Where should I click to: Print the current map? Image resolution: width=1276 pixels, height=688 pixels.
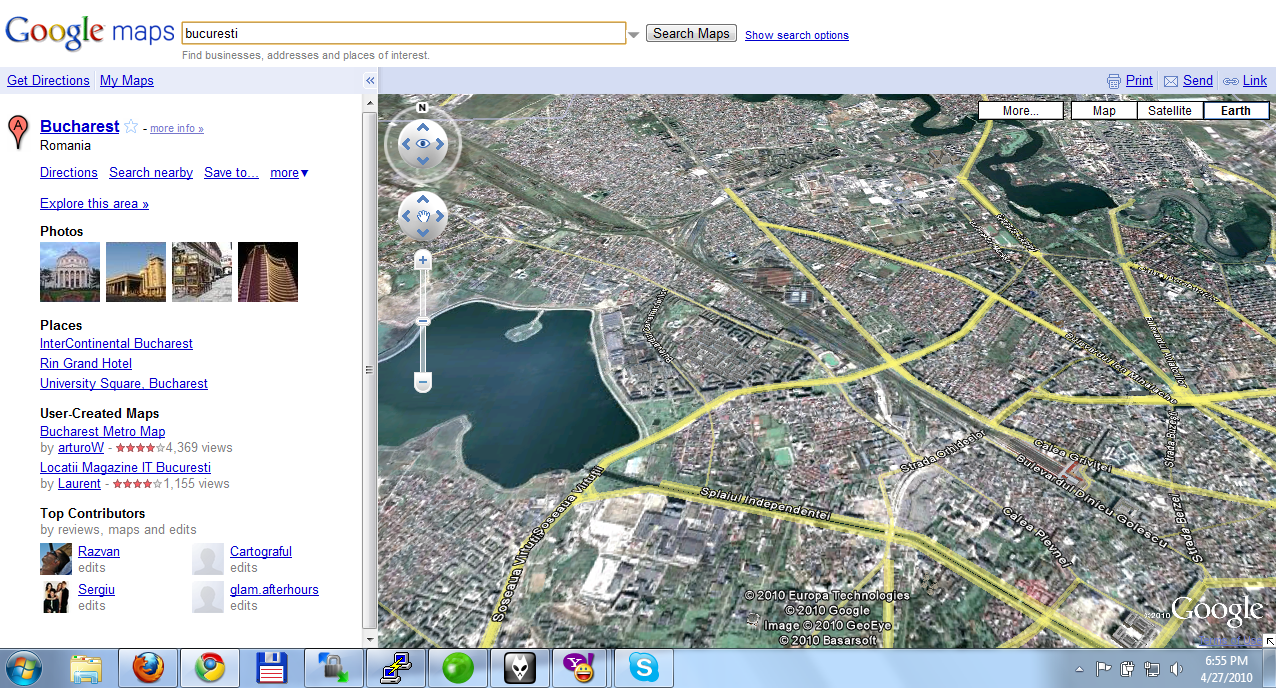click(x=1130, y=81)
